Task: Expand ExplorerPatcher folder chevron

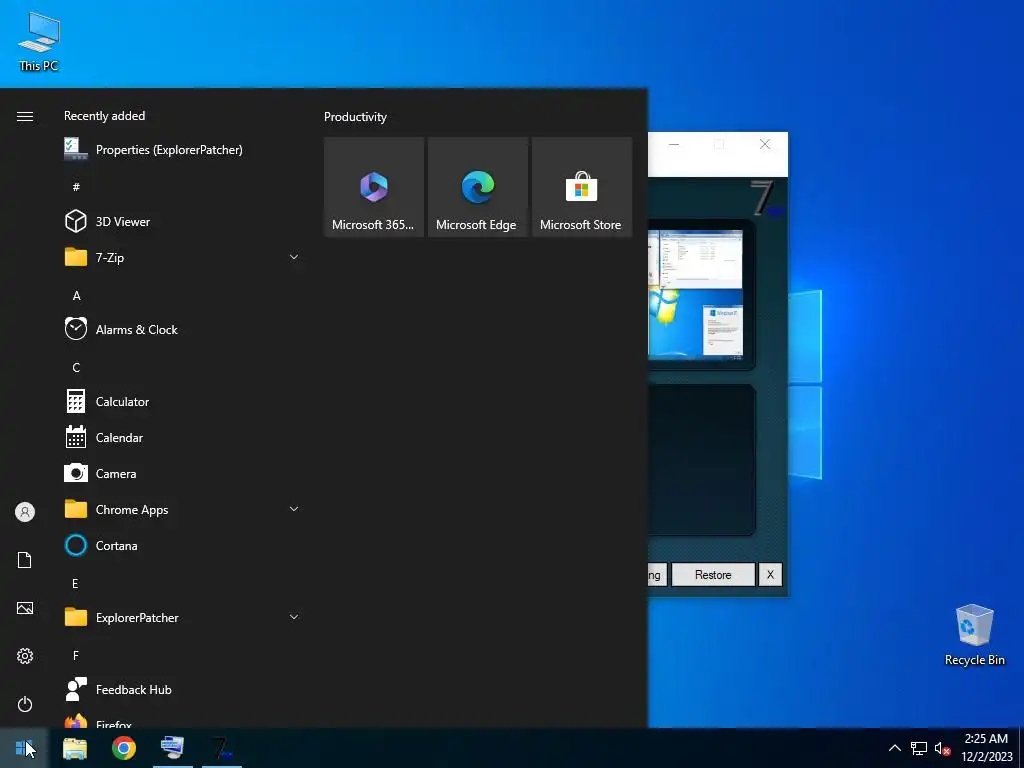Action: tap(294, 616)
